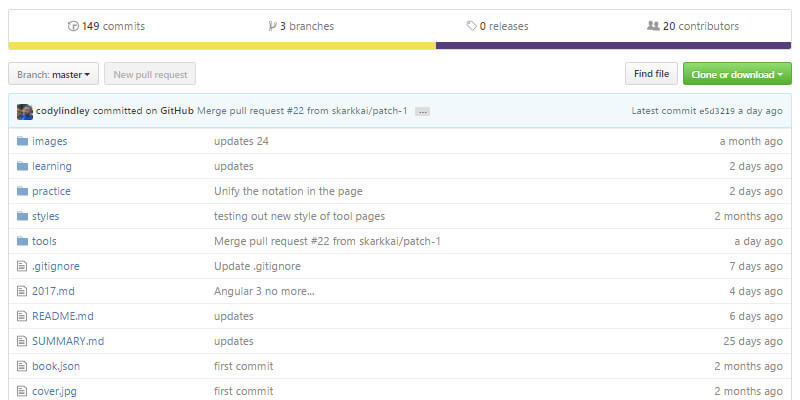The height and width of the screenshot is (400, 800).
Task: Show the 20 contributors tab
Action: [x=693, y=26]
